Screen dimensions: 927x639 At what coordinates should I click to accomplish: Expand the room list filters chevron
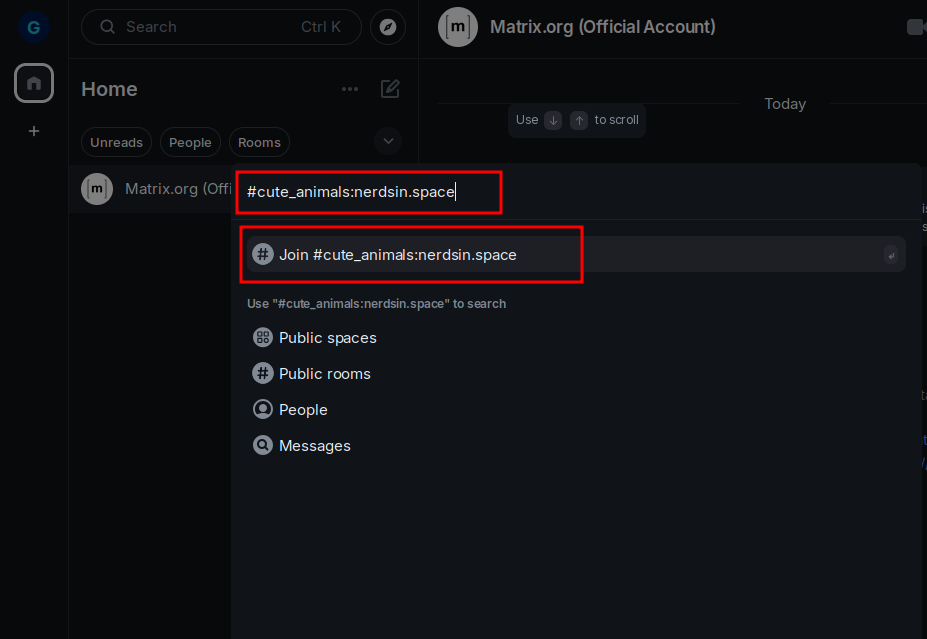click(x=388, y=141)
